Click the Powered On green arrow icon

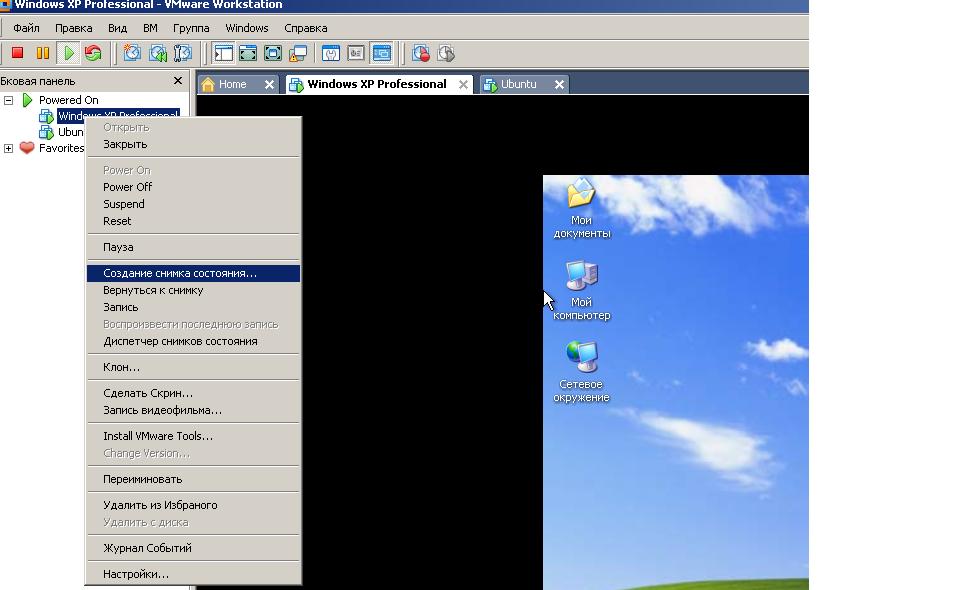coord(27,100)
